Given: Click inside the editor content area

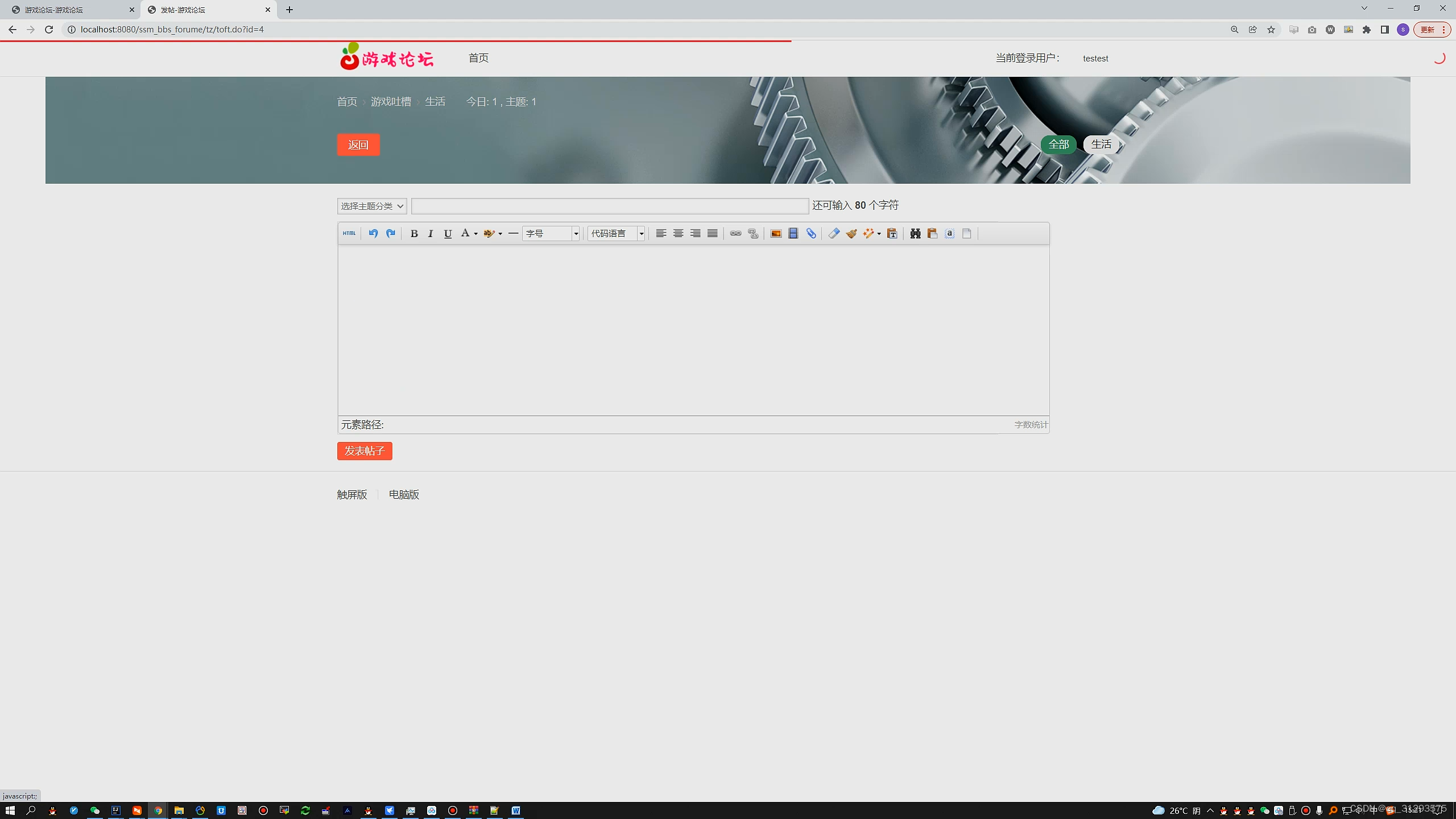Looking at the screenshot, I should [693, 330].
